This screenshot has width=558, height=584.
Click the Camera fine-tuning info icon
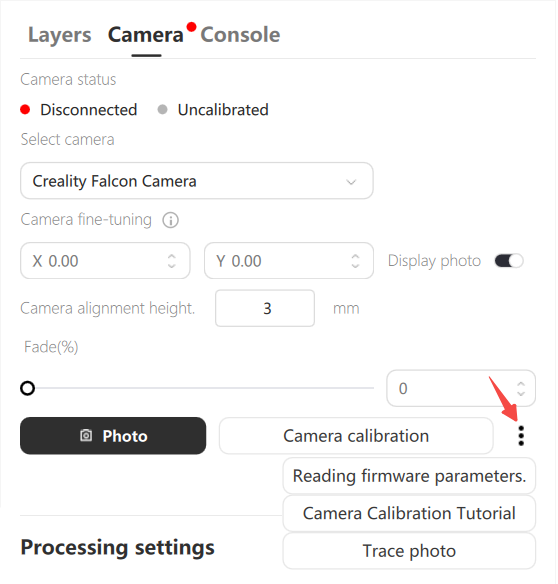(171, 220)
